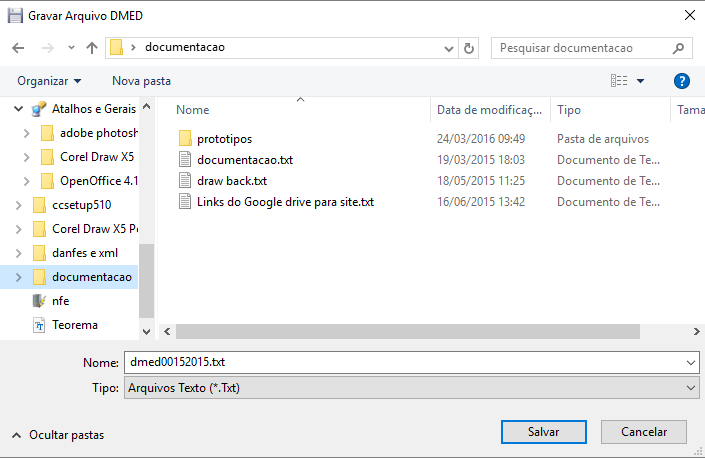Click the folder icon in the address bar
Image resolution: width=705 pixels, height=458 pixels.
click(116, 48)
